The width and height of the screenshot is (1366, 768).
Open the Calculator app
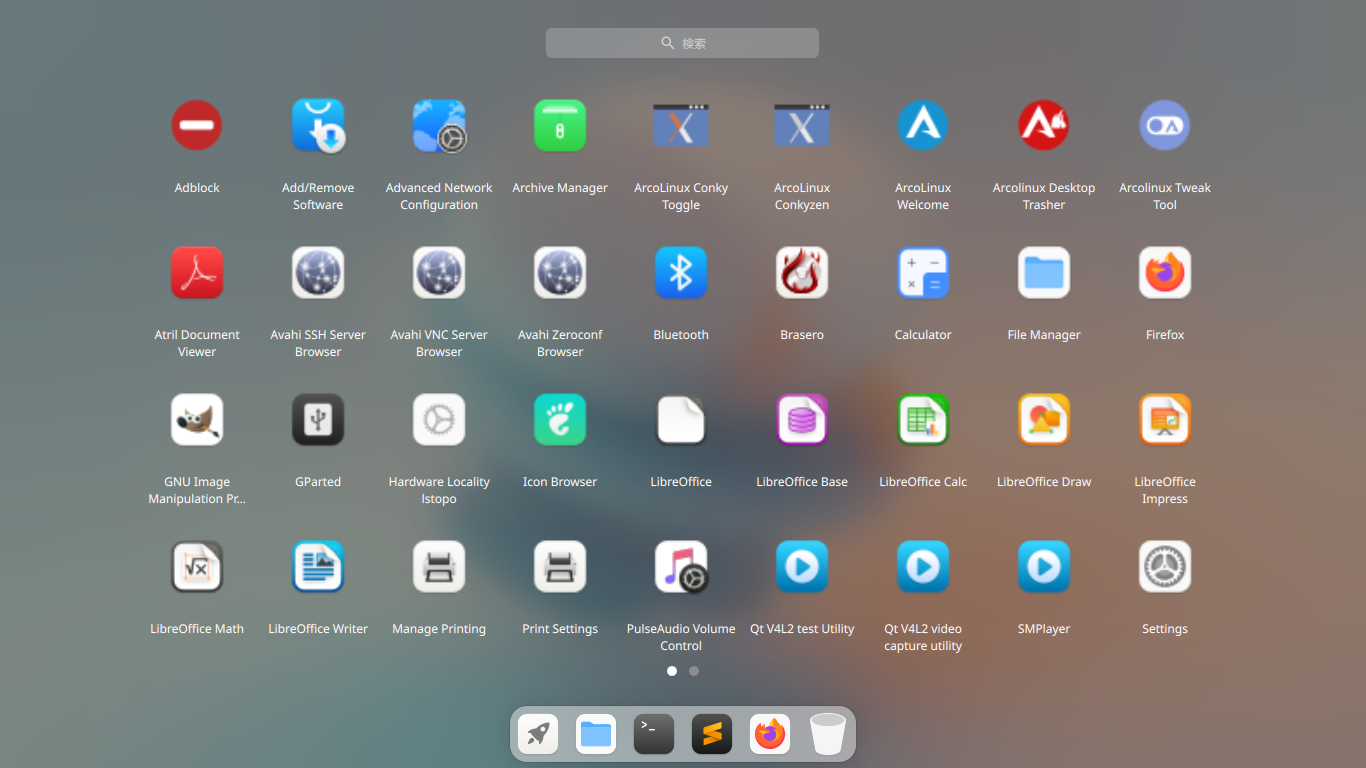point(923,272)
